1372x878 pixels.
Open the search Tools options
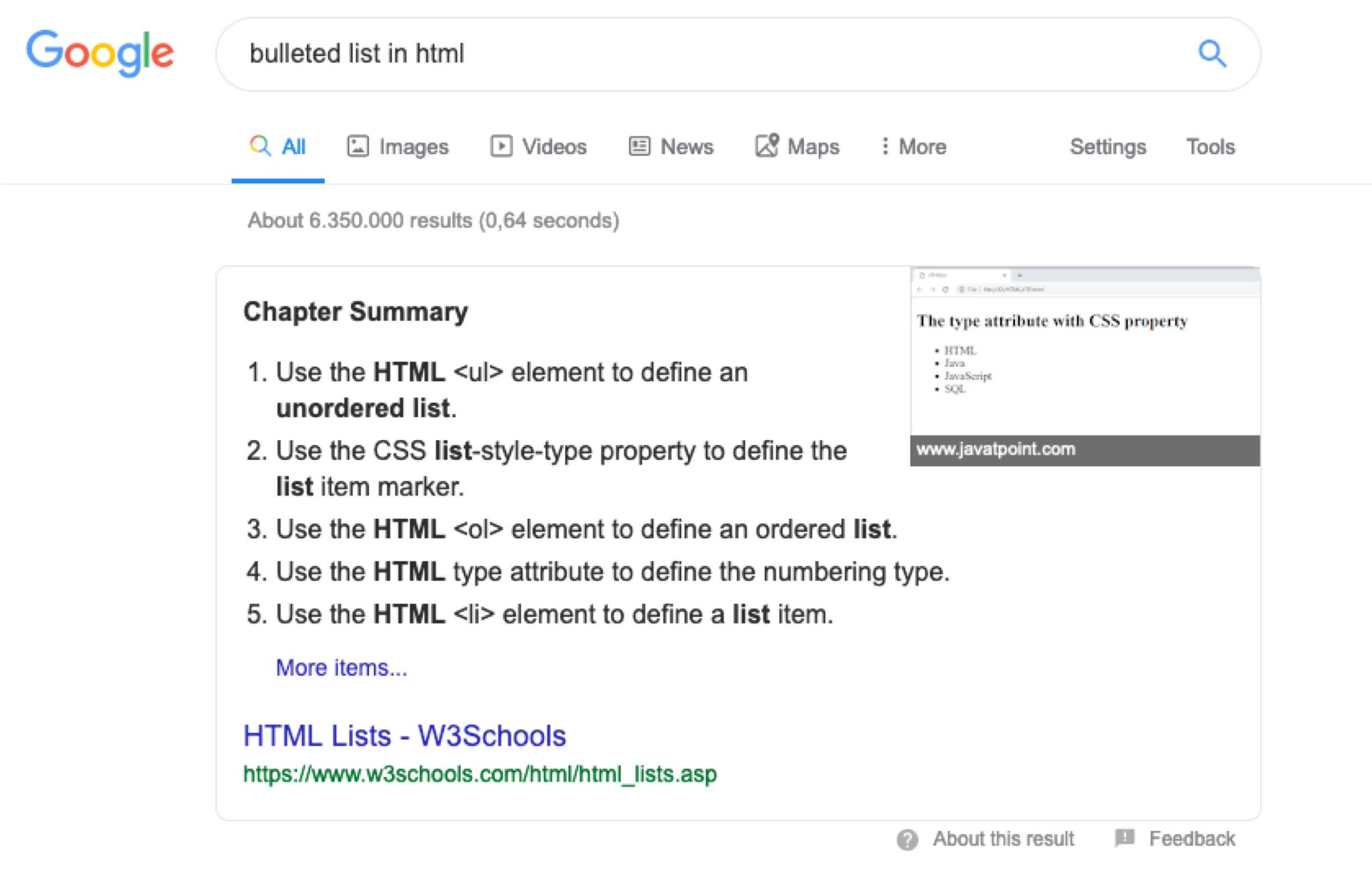1210,146
